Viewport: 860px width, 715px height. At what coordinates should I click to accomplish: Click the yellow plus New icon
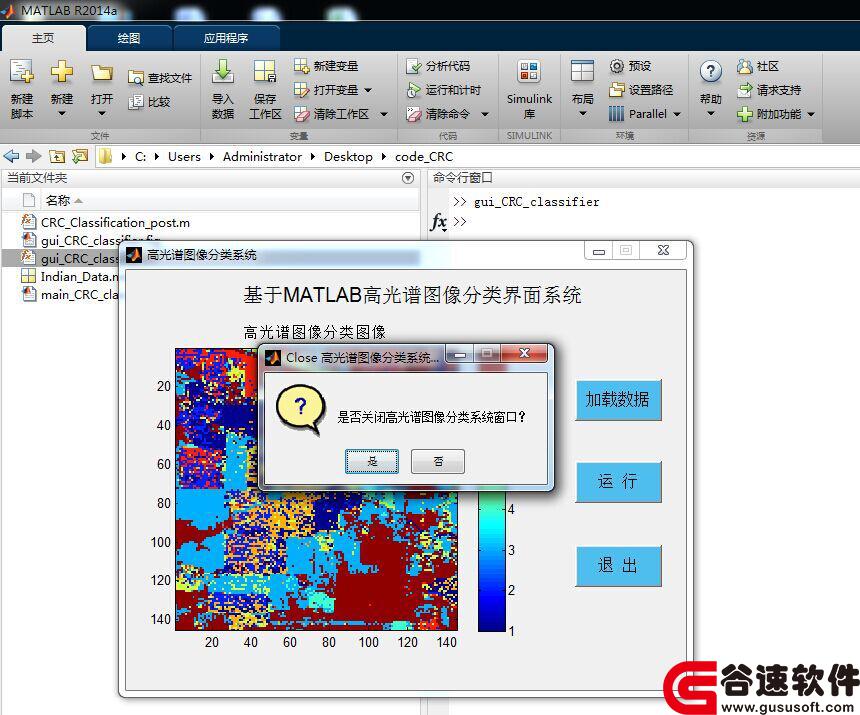(x=61, y=72)
